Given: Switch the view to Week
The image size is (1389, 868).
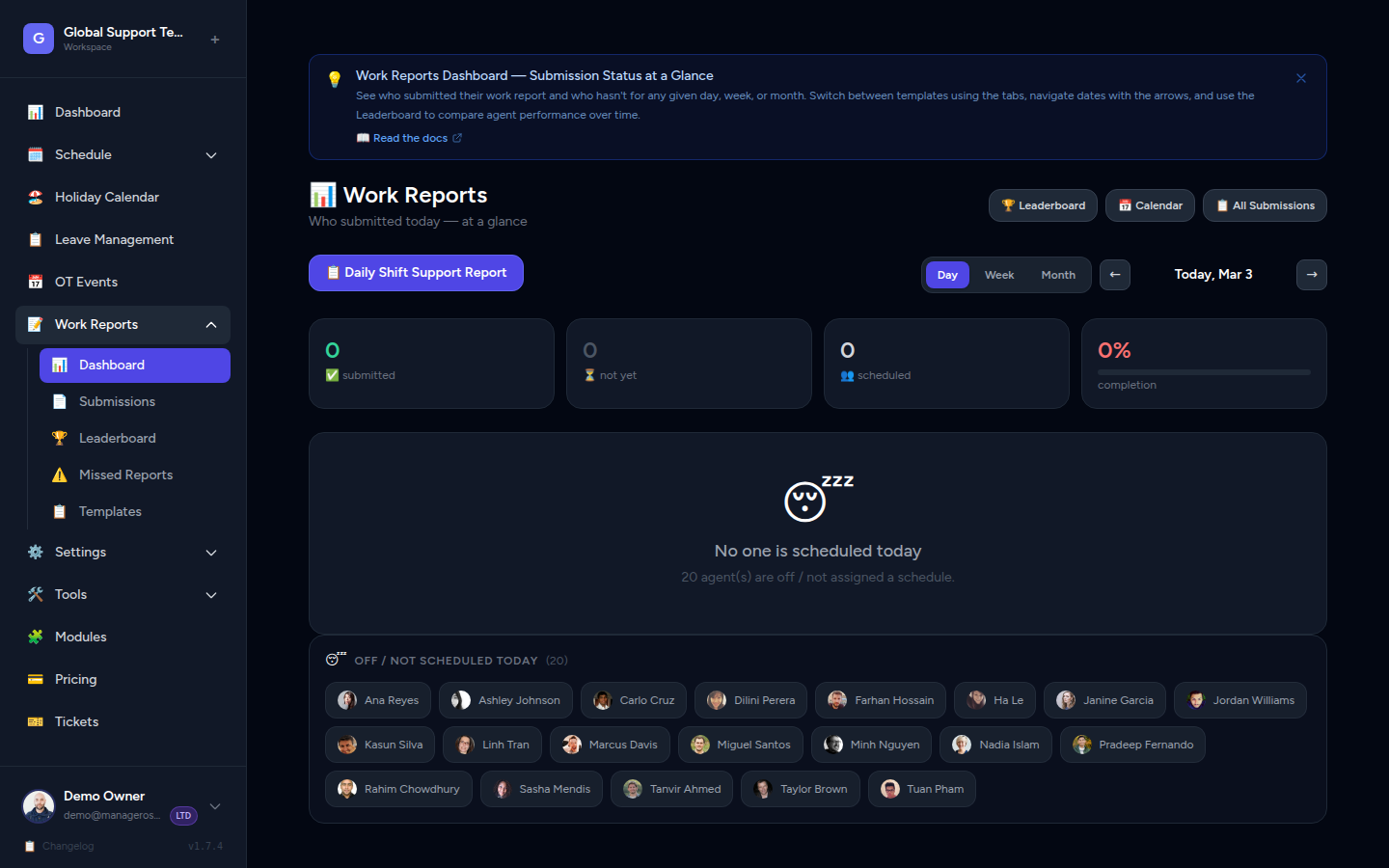Looking at the screenshot, I should click(x=999, y=275).
